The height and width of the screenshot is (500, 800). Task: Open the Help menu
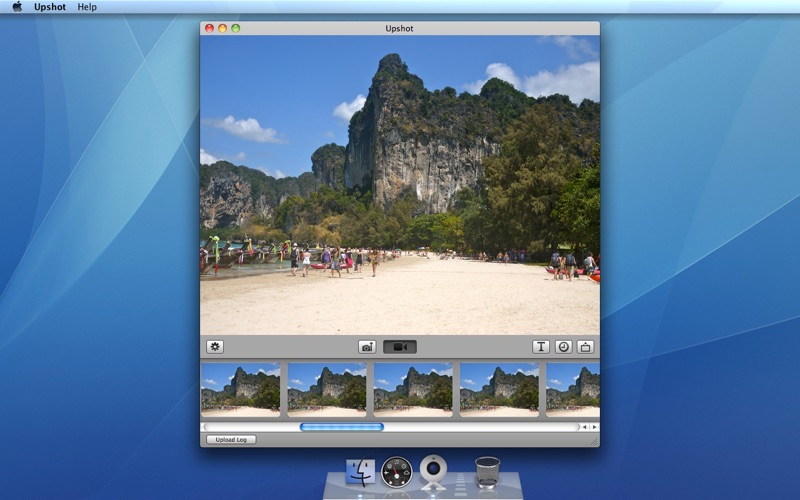pos(87,7)
